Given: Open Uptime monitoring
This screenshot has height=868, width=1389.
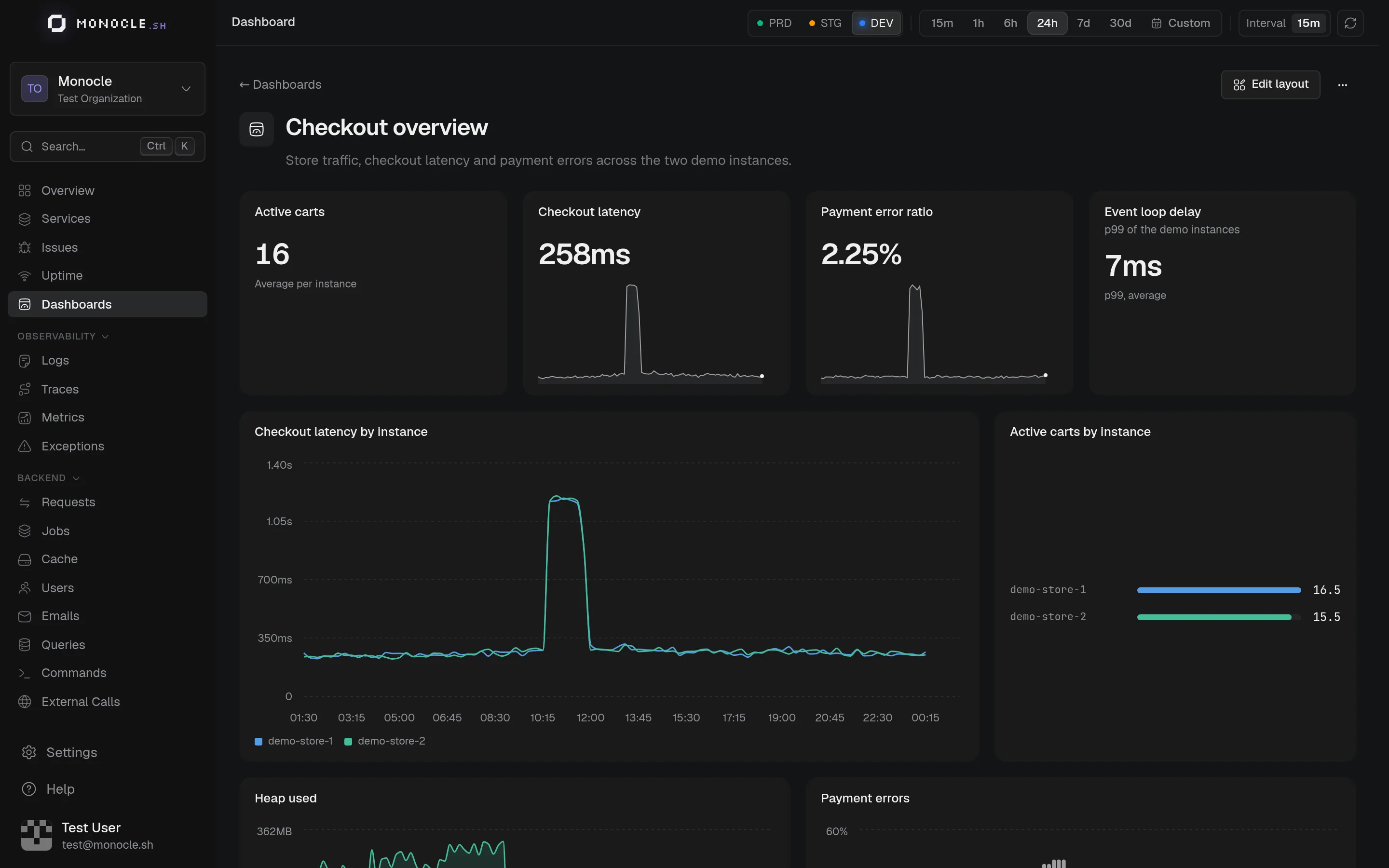Looking at the screenshot, I should tap(108, 275).
